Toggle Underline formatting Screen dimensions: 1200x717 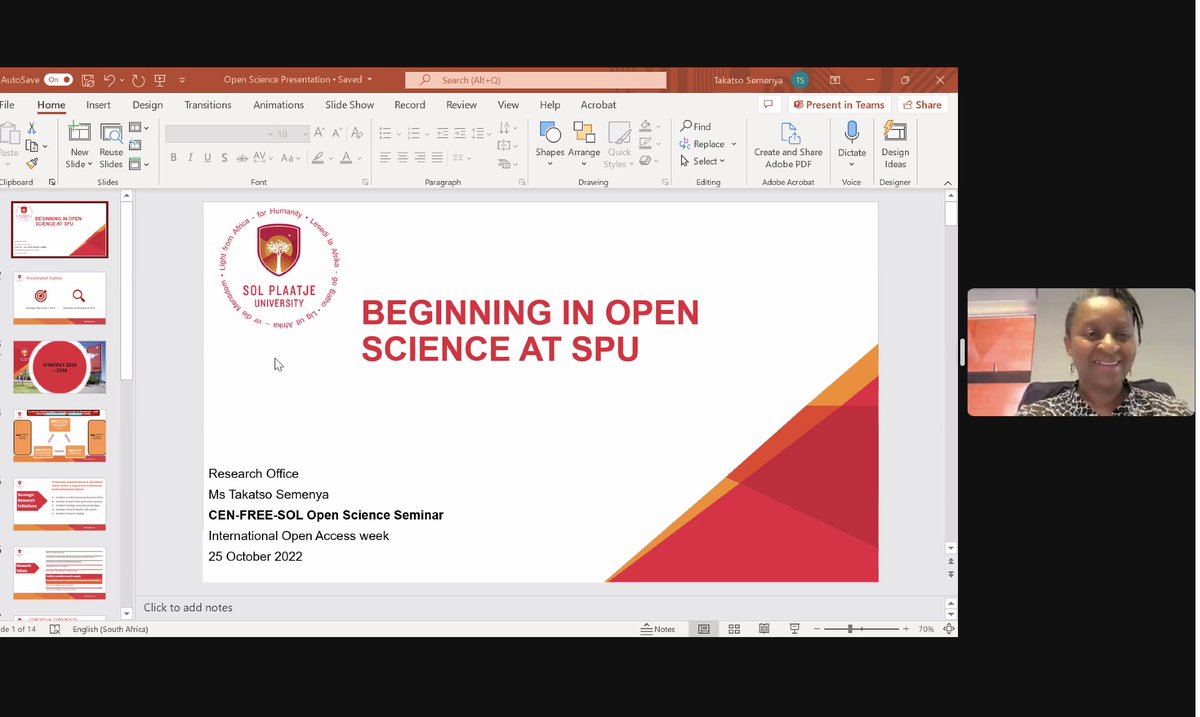[x=207, y=158]
